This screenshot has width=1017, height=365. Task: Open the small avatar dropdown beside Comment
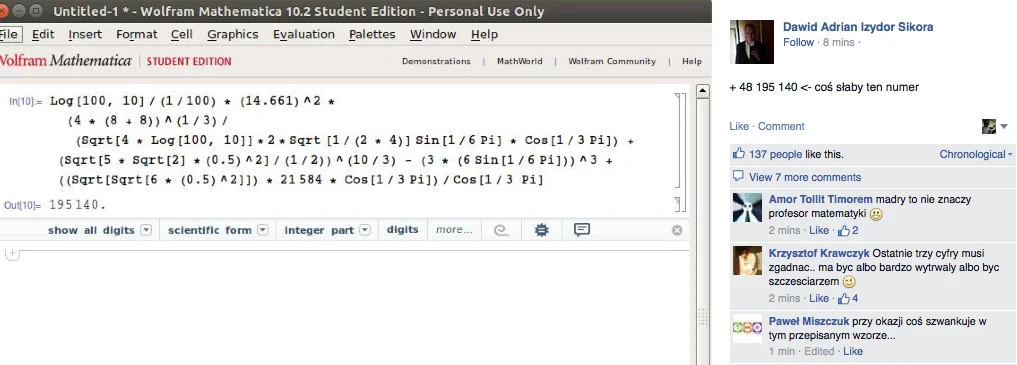tap(995, 126)
